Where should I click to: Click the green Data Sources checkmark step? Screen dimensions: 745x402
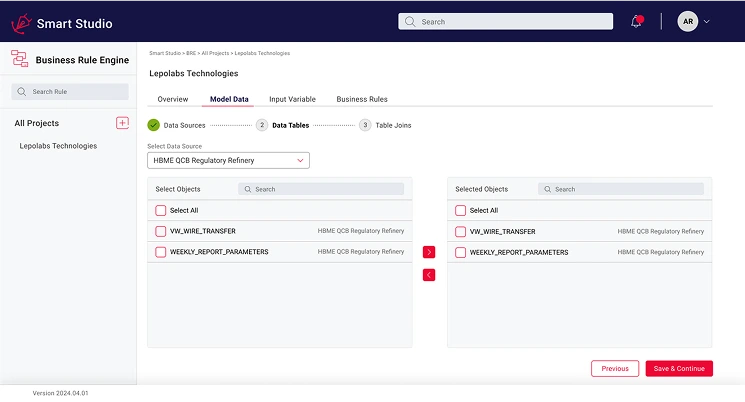(153, 125)
